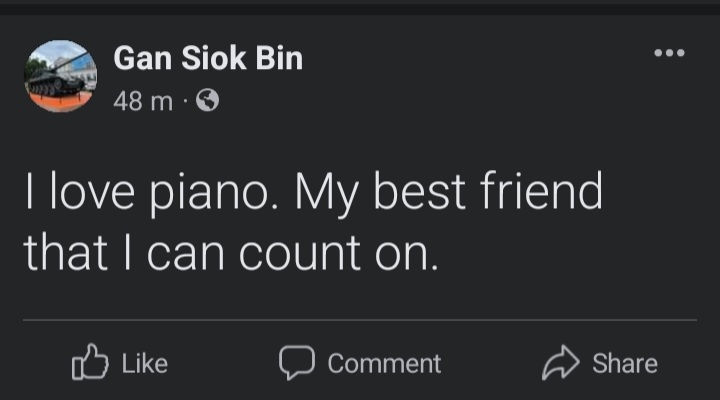Click the "48 m" post timestamp
This screenshot has width=720, height=400.
(143, 101)
